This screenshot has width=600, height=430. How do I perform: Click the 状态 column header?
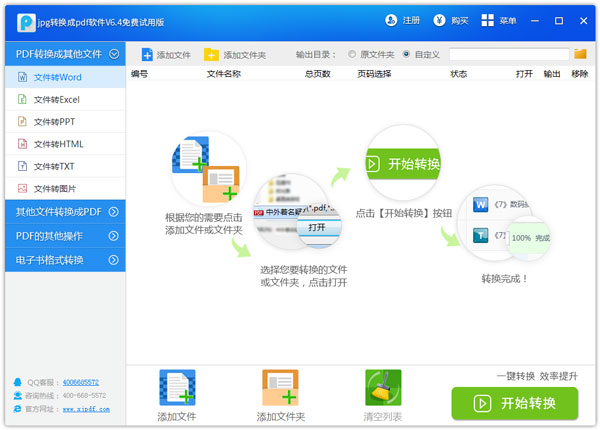click(458, 74)
